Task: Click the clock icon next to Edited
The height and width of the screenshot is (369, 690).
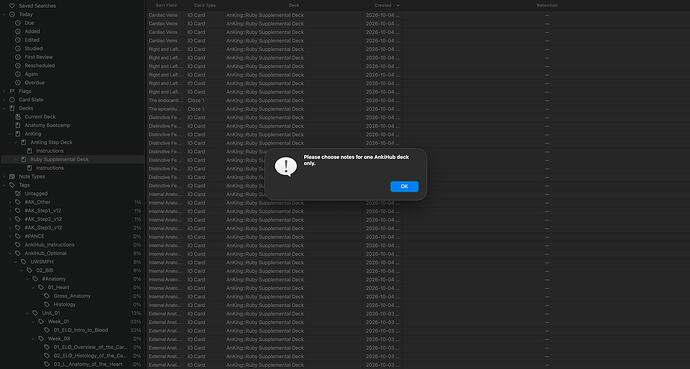Action: [18, 40]
